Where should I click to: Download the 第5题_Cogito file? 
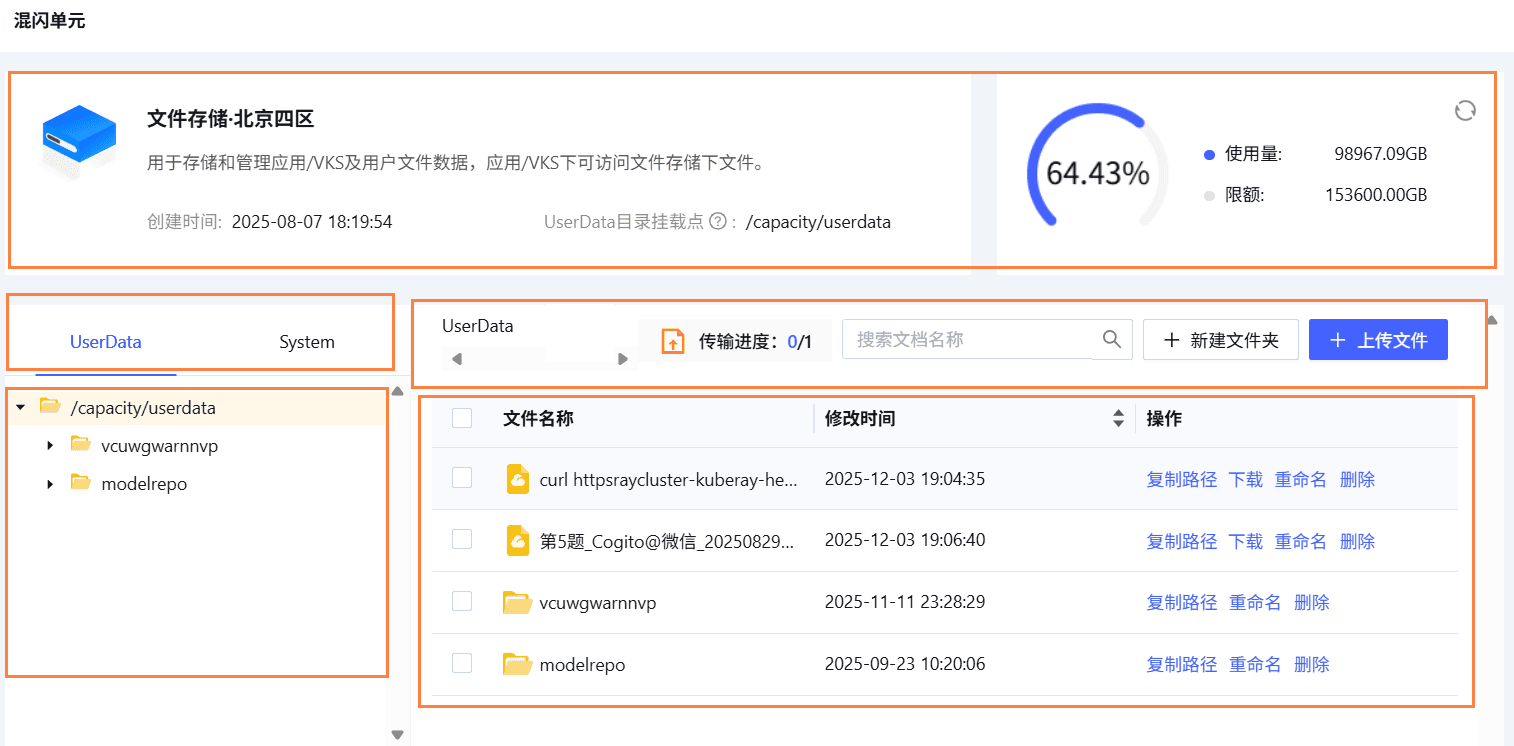click(x=1246, y=541)
